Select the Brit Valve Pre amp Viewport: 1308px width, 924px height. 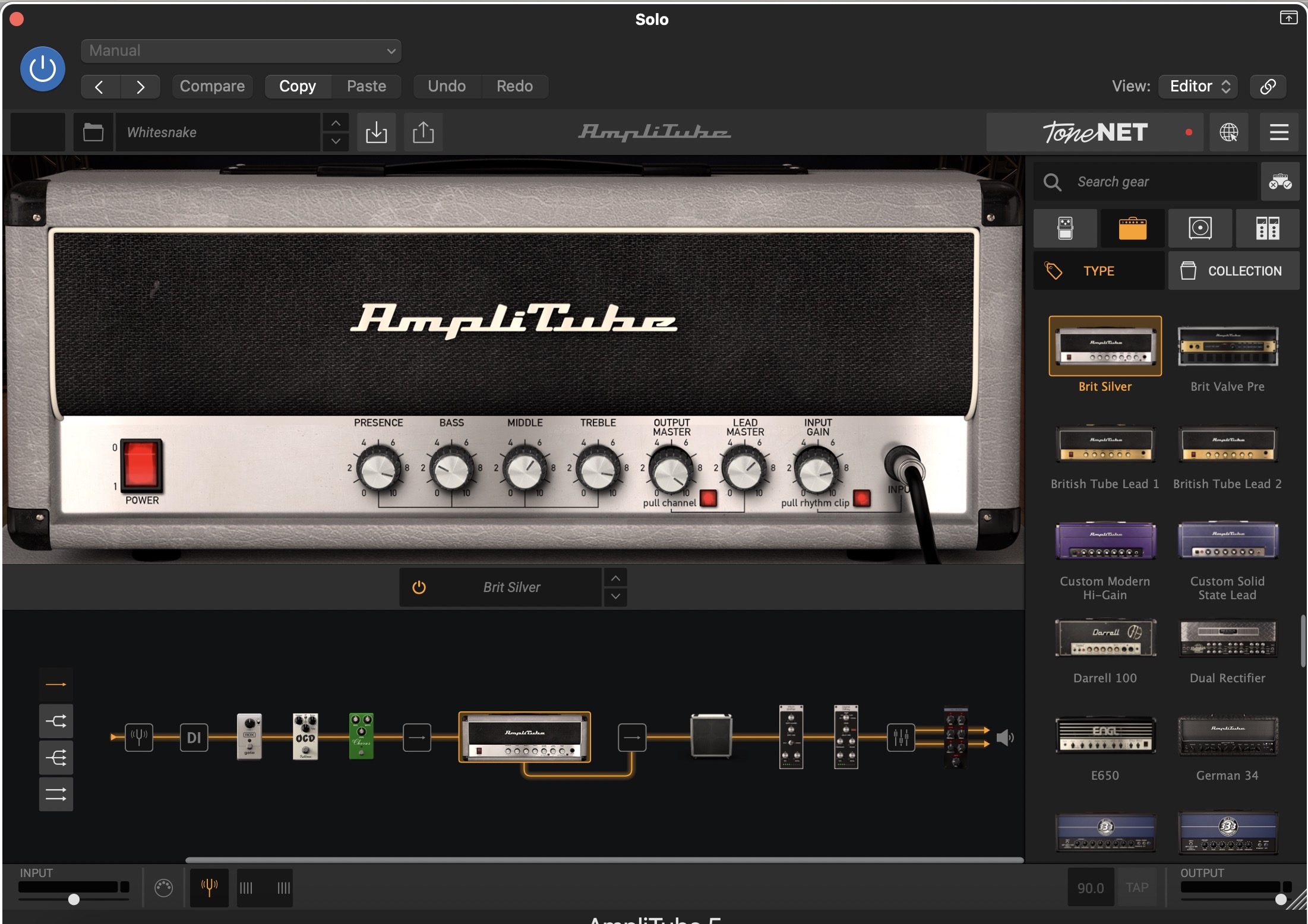pos(1227,346)
